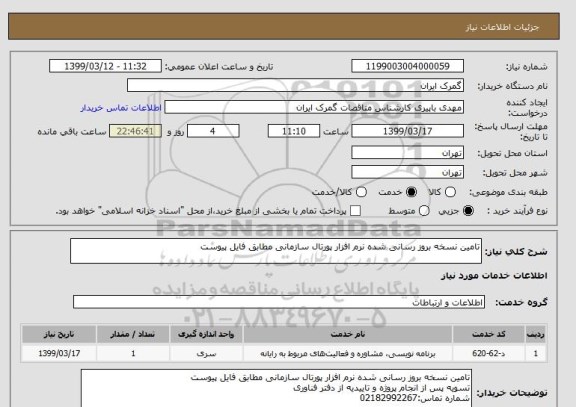Click the deadline time field 11:10
576x407 pixels.
click(294, 131)
